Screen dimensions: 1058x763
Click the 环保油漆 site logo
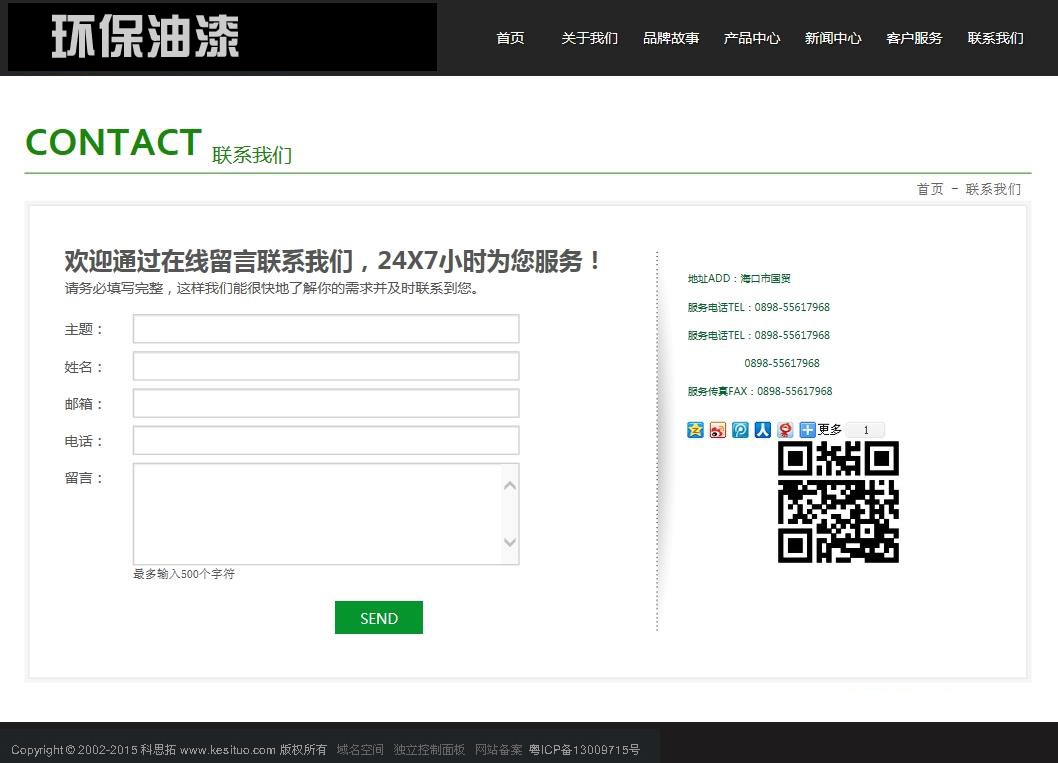coord(222,37)
